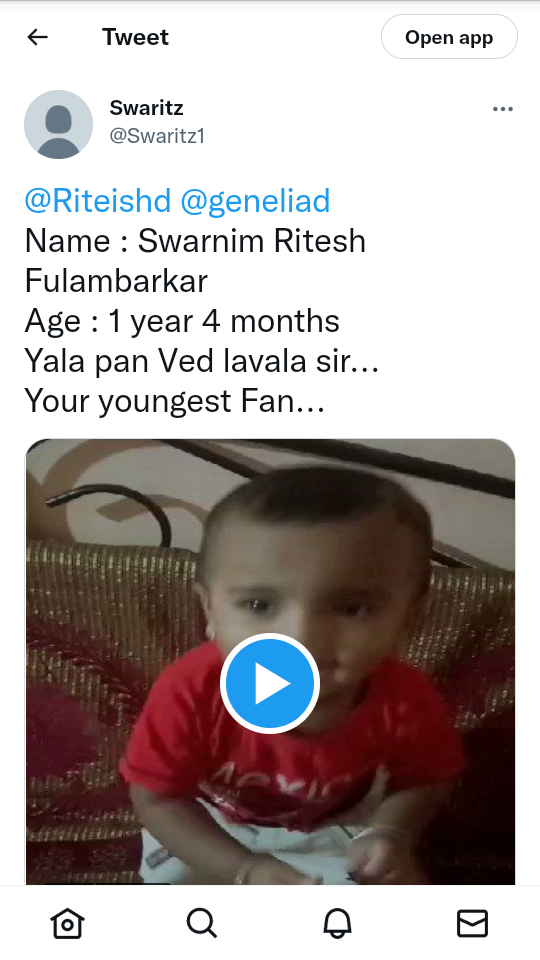
Task: Play the video with the blue play button
Action: pos(270,683)
